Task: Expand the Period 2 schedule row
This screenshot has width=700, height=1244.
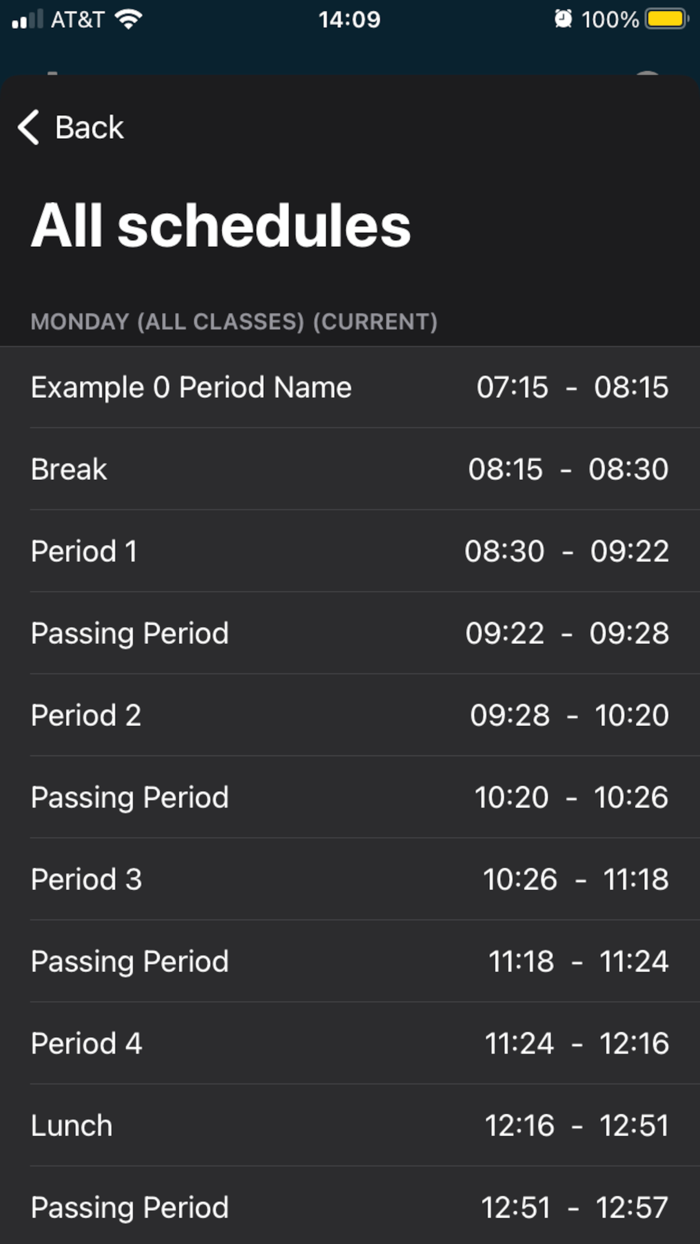Action: click(x=350, y=715)
